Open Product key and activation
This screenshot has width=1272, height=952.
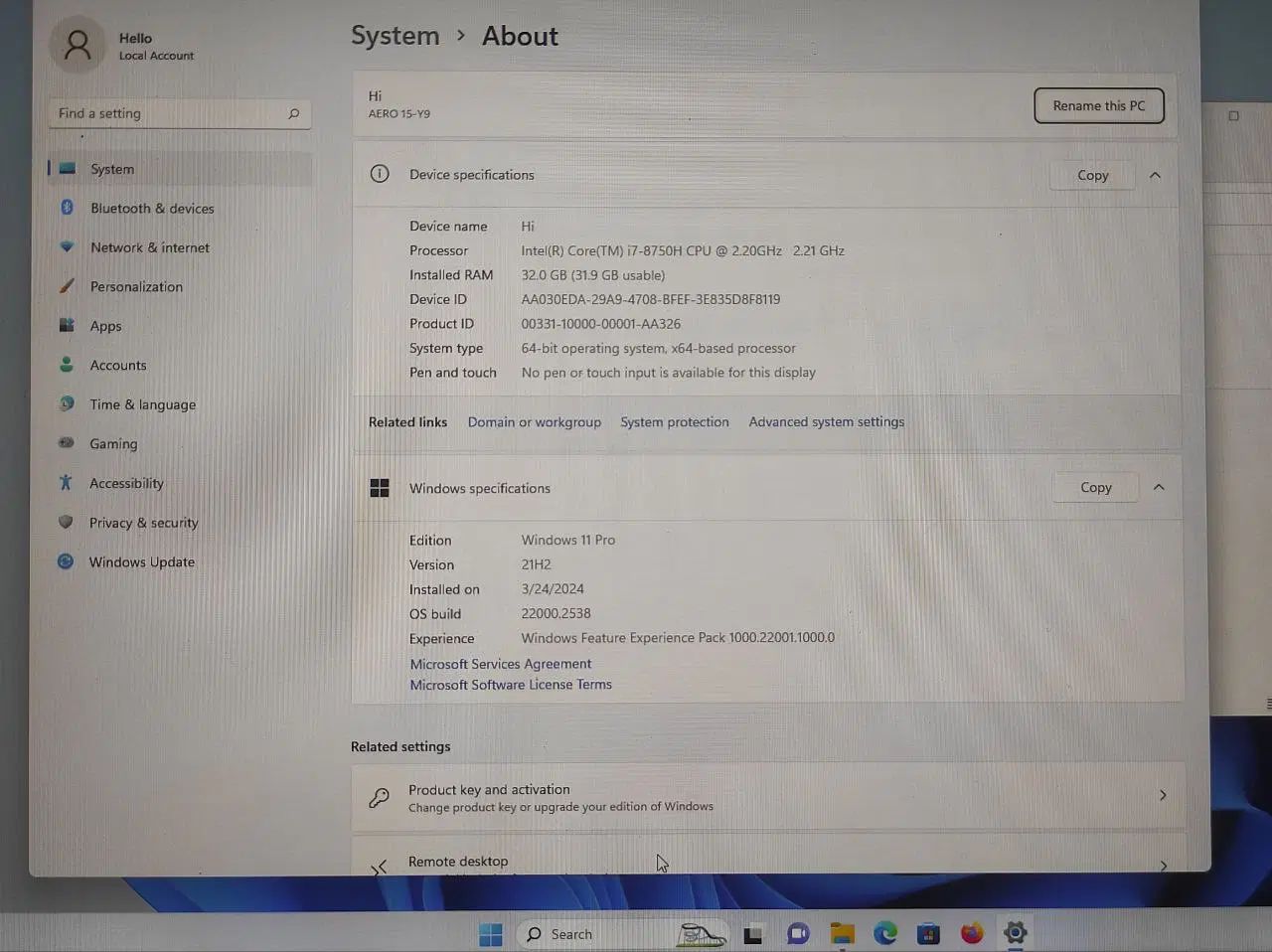pos(768,796)
